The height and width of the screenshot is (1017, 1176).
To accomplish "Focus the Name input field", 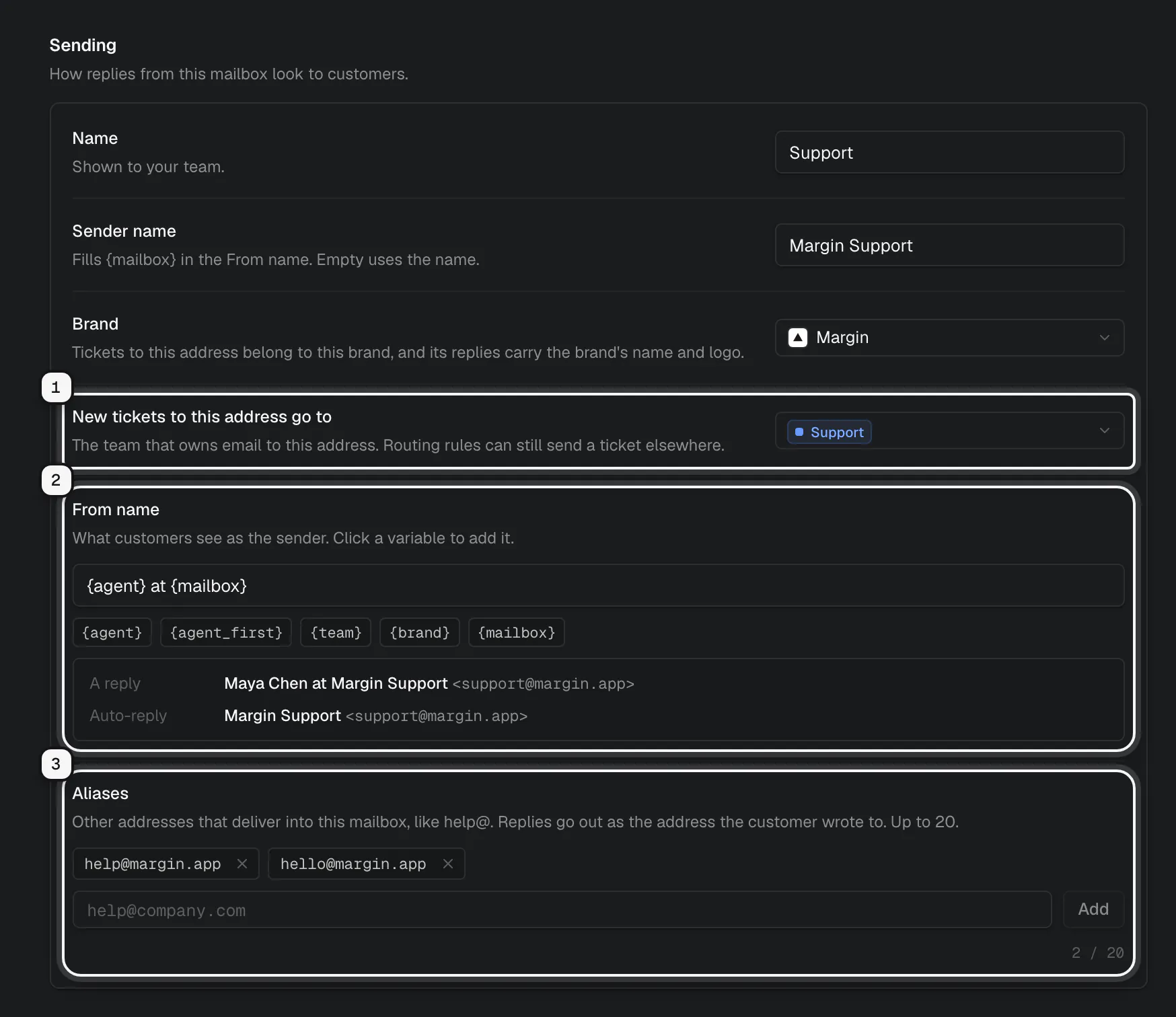I will [949, 153].
